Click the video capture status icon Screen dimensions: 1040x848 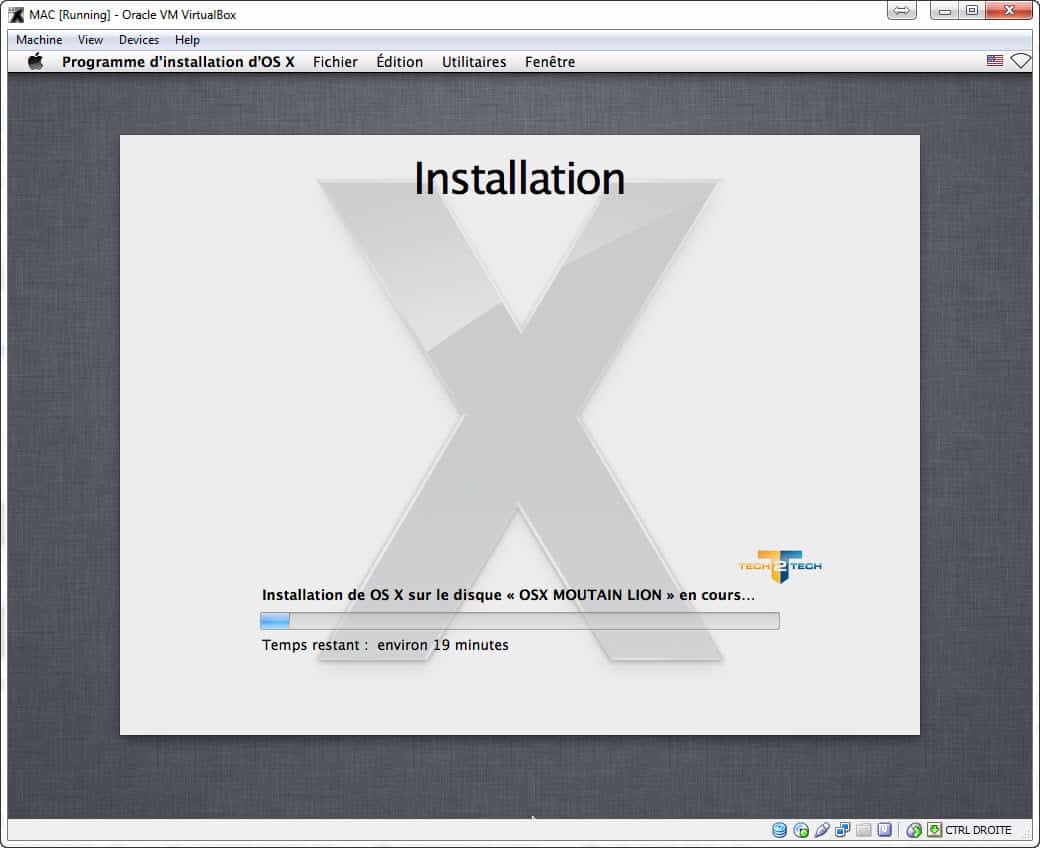[885, 830]
